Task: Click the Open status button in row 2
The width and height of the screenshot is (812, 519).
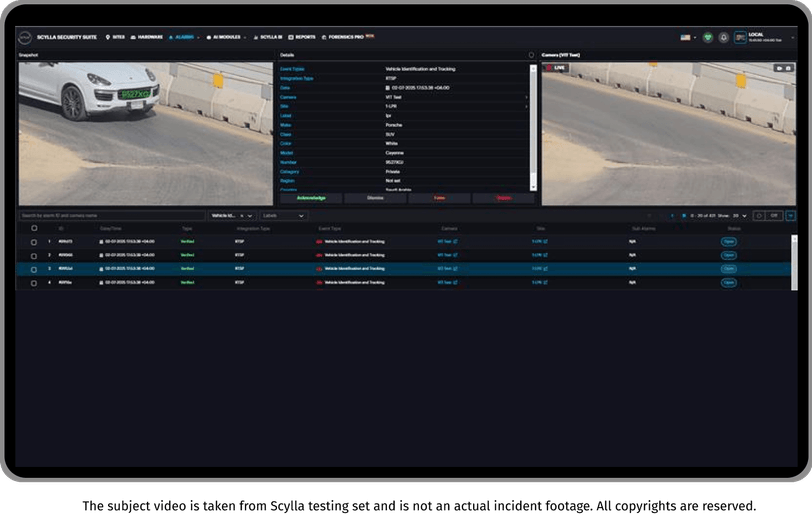Action: (x=729, y=255)
